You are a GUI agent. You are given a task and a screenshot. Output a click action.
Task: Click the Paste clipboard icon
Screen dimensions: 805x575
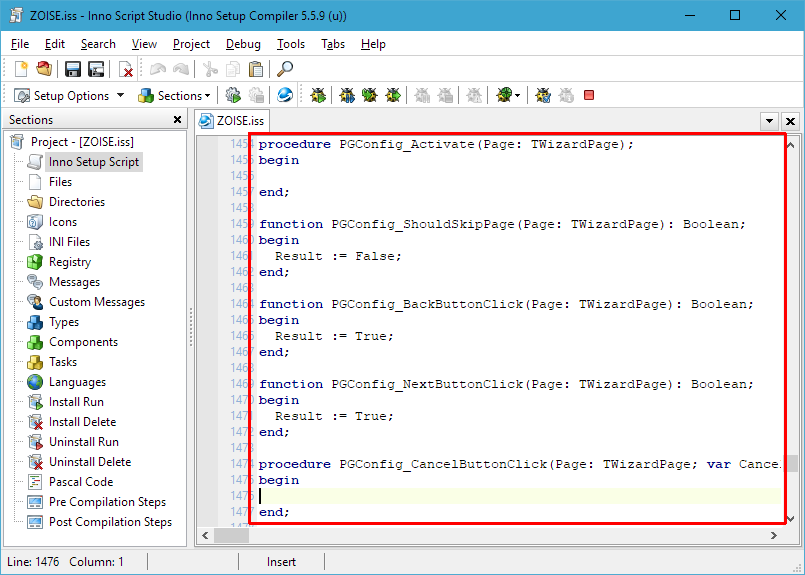[256, 69]
